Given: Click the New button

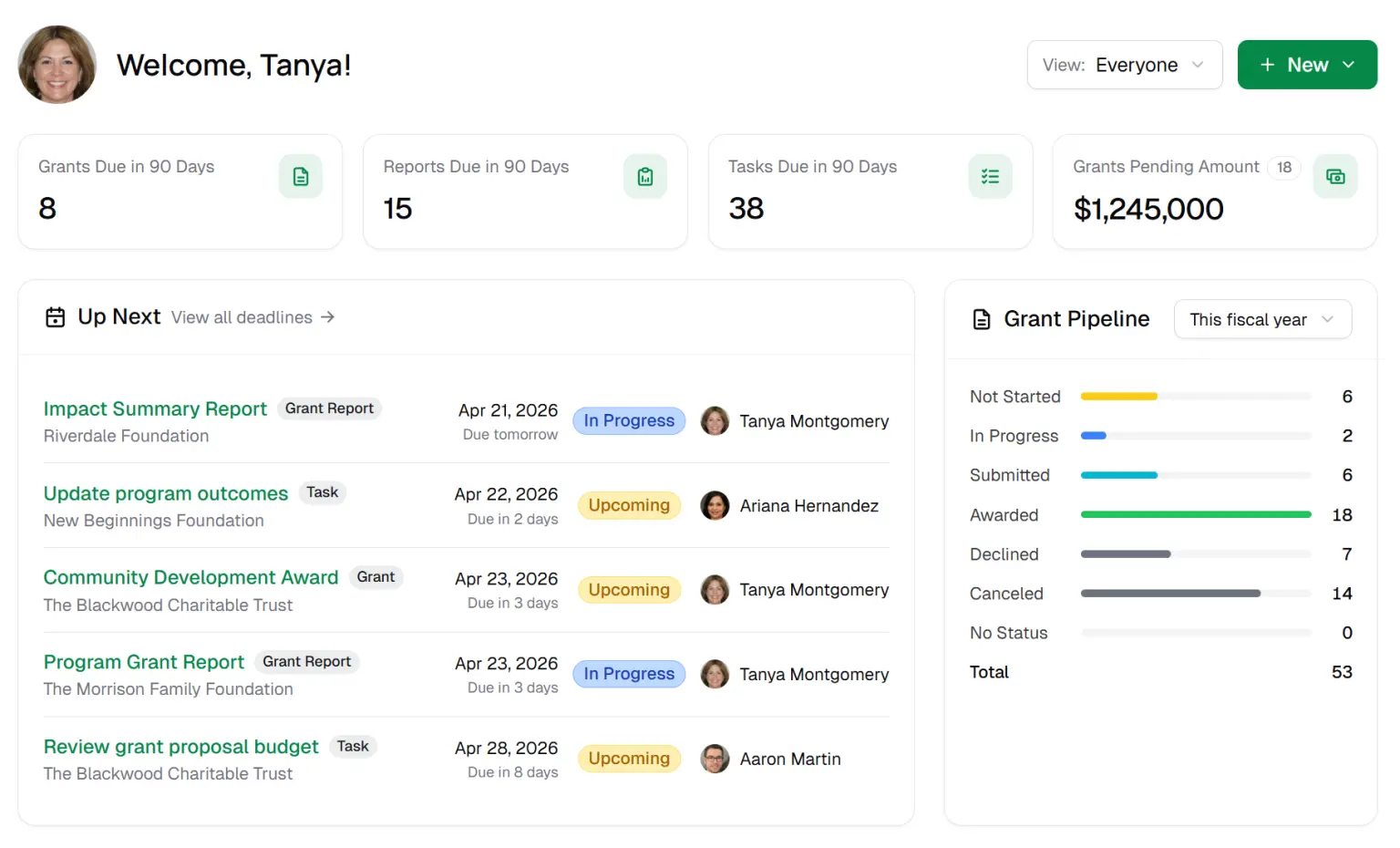Looking at the screenshot, I should click(x=1298, y=64).
